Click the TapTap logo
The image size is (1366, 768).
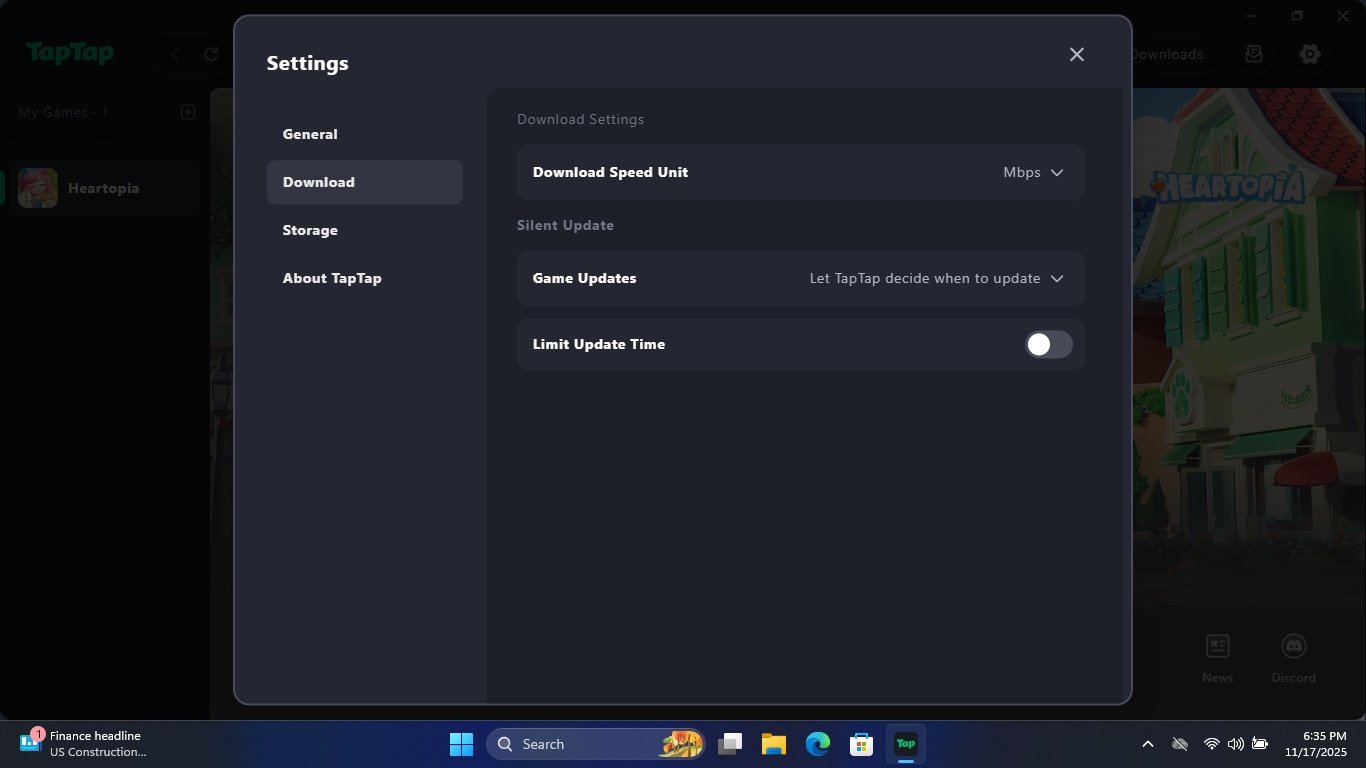coord(70,54)
